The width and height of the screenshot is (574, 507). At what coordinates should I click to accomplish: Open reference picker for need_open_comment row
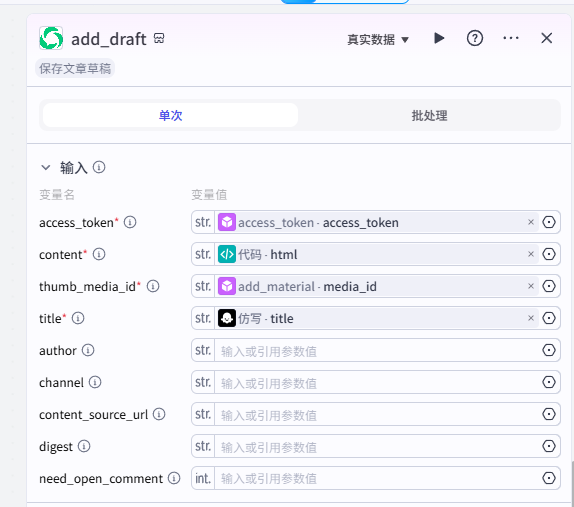tap(549, 478)
